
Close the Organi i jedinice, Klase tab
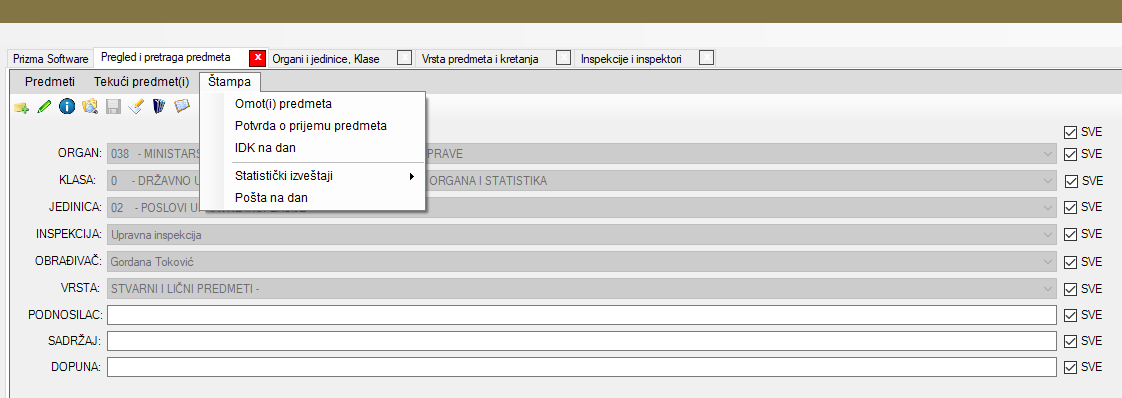(x=405, y=58)
